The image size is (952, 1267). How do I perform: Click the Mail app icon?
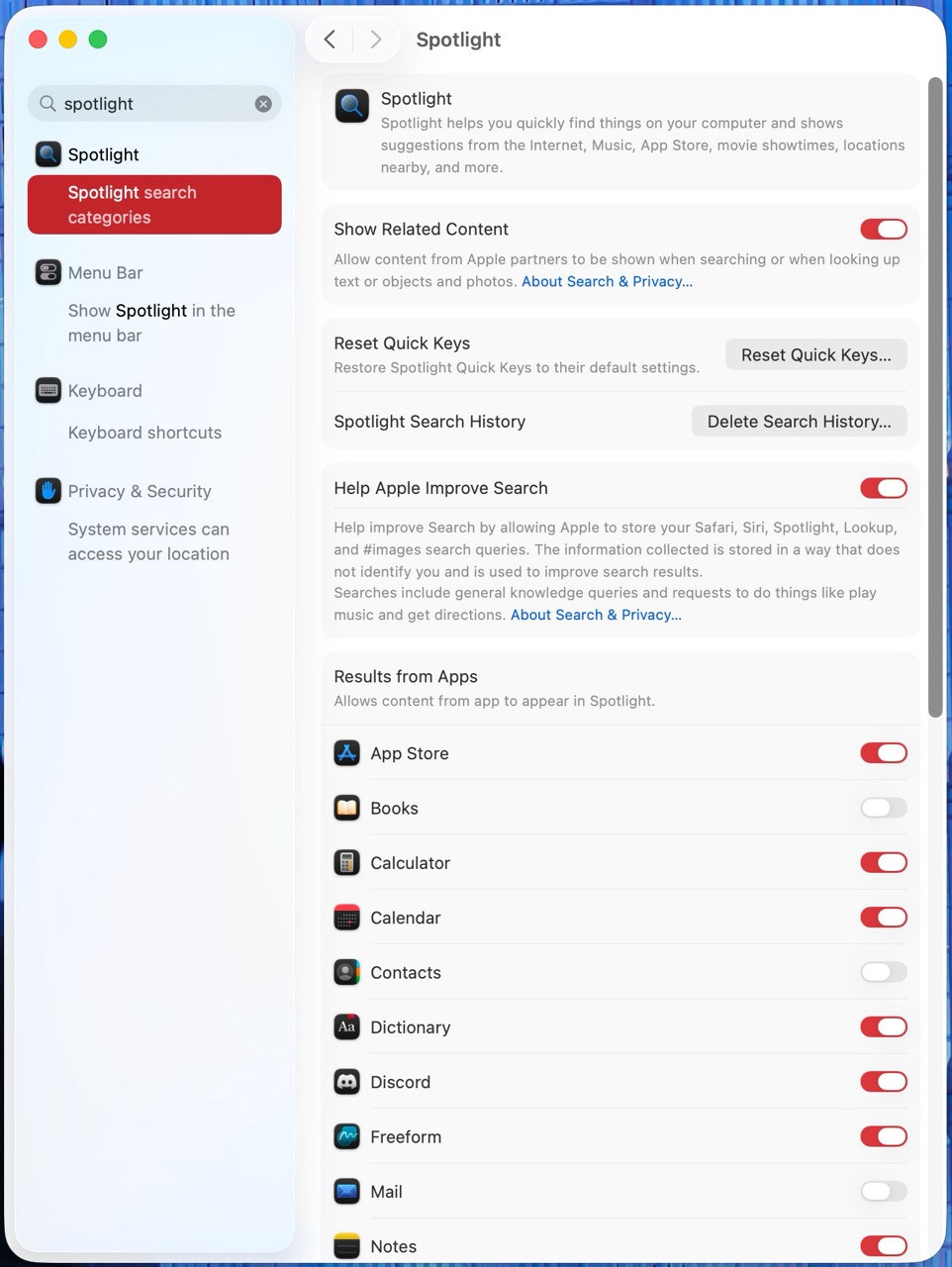[346, 1192]
